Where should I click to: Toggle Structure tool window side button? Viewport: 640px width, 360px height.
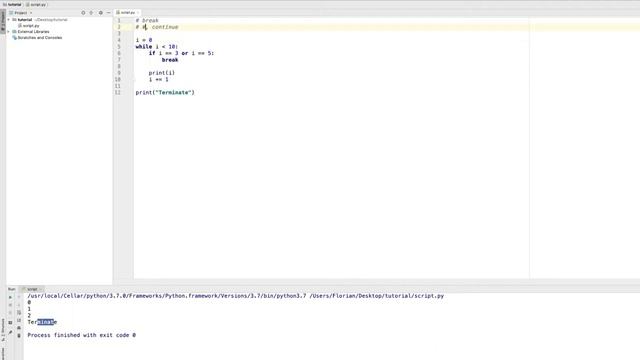pyautogui.click(x=3, y=330)
